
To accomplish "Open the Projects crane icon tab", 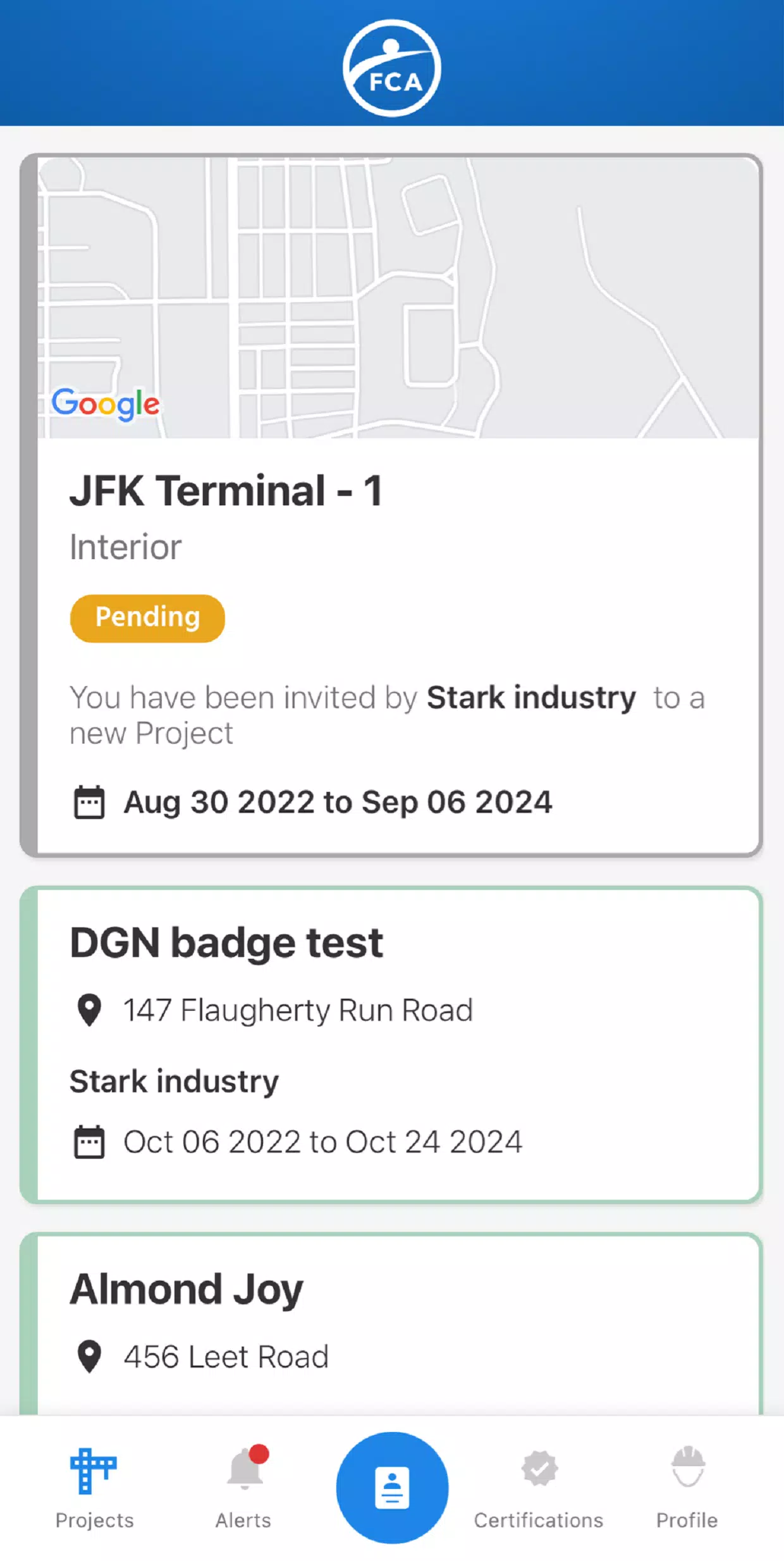I will click(94, 1470).
